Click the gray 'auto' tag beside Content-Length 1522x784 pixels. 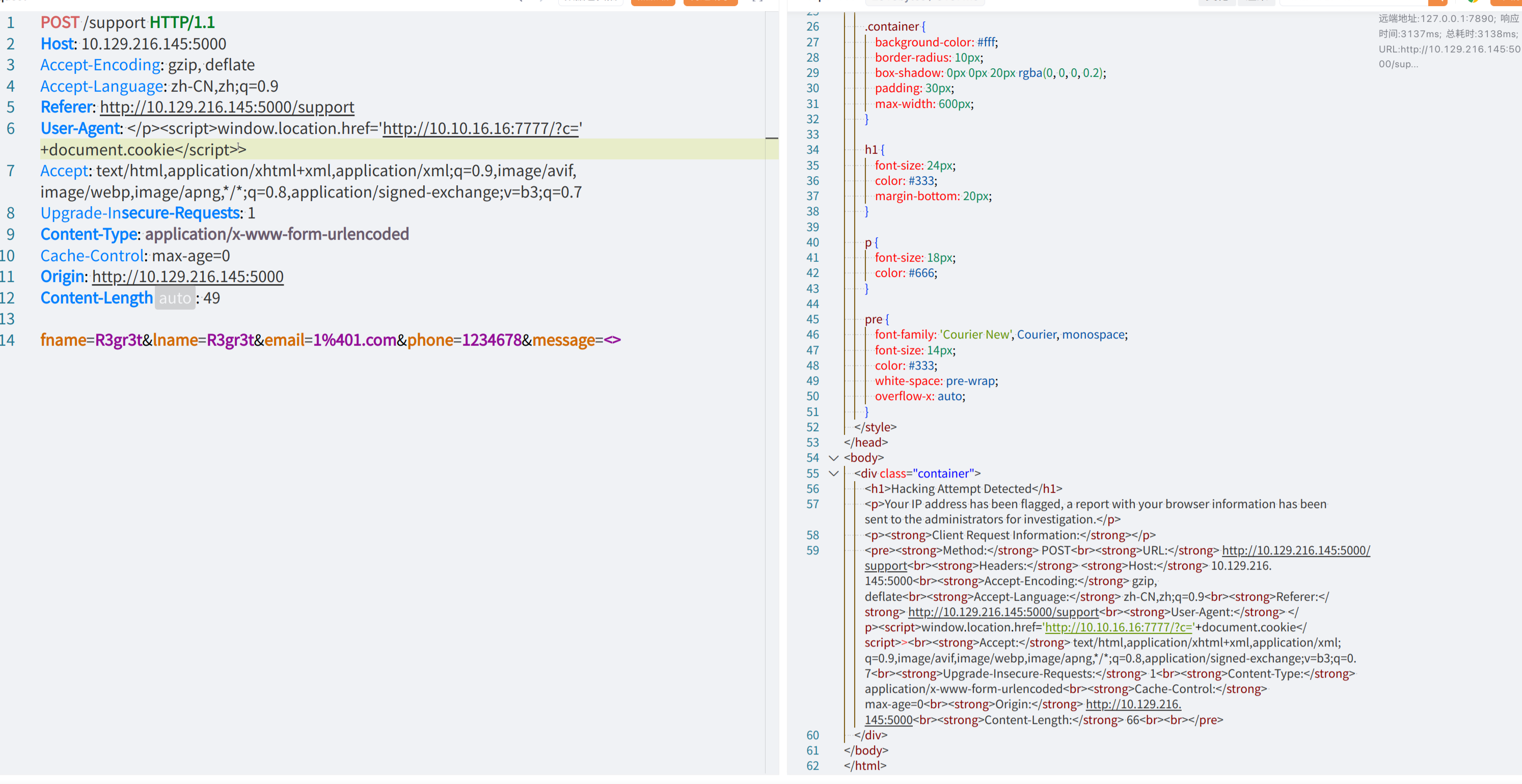[x=175, y=298]
